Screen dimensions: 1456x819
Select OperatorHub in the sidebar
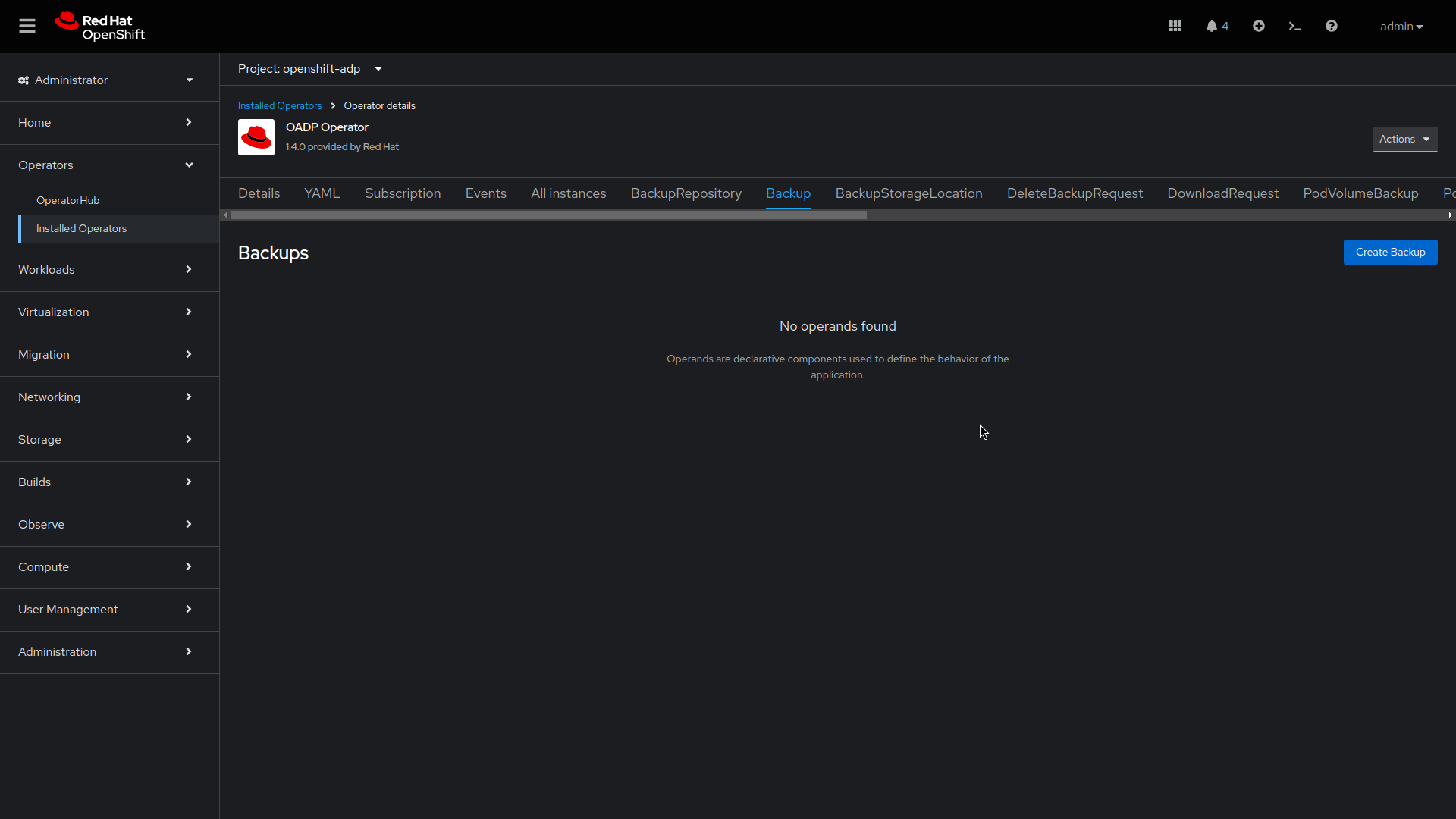tap(67, 200)
